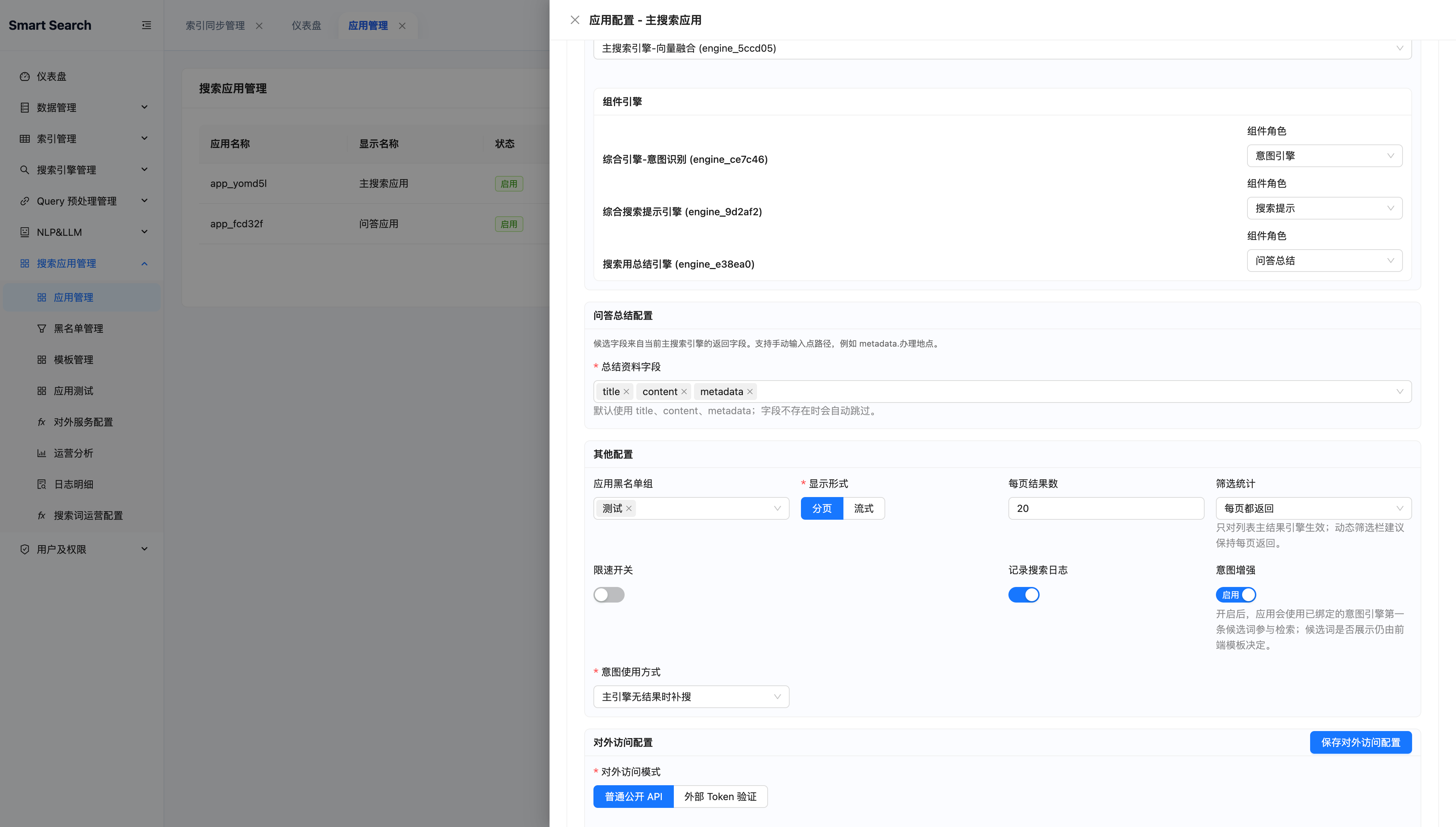Screen dimensions: 1456x827
Task: Click the 搜索词运营配置 fx icon
Action: tap(41, 516)
